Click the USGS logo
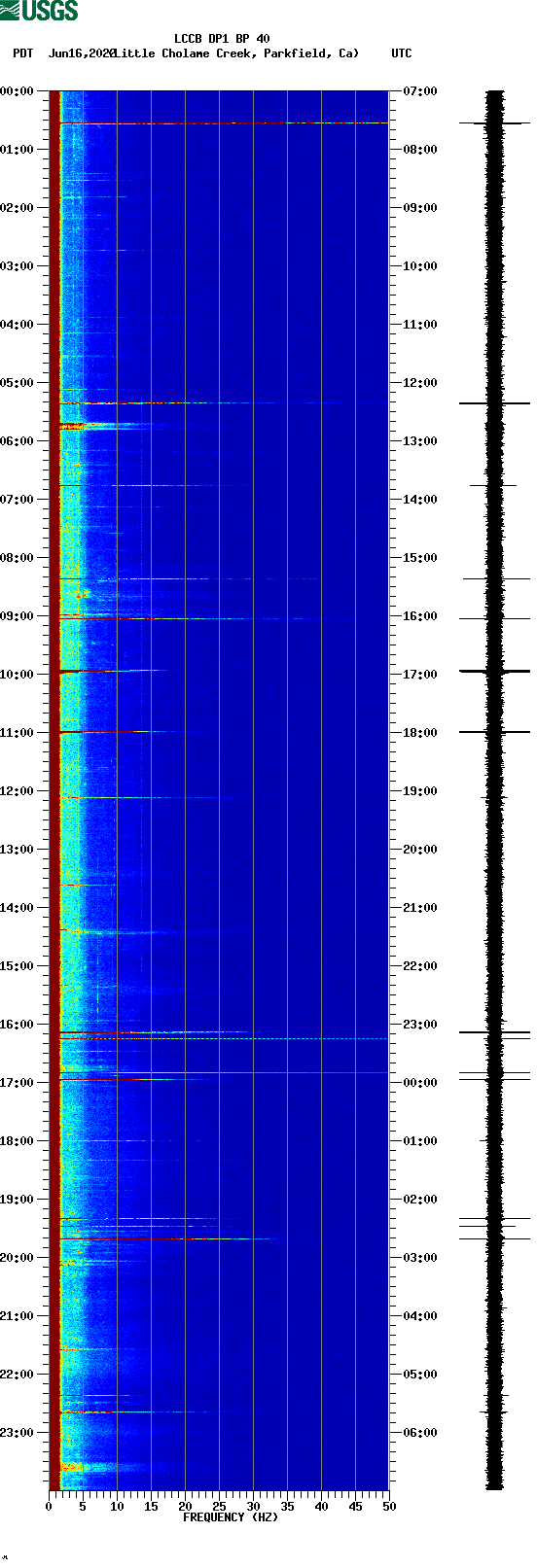 [39, 11]
